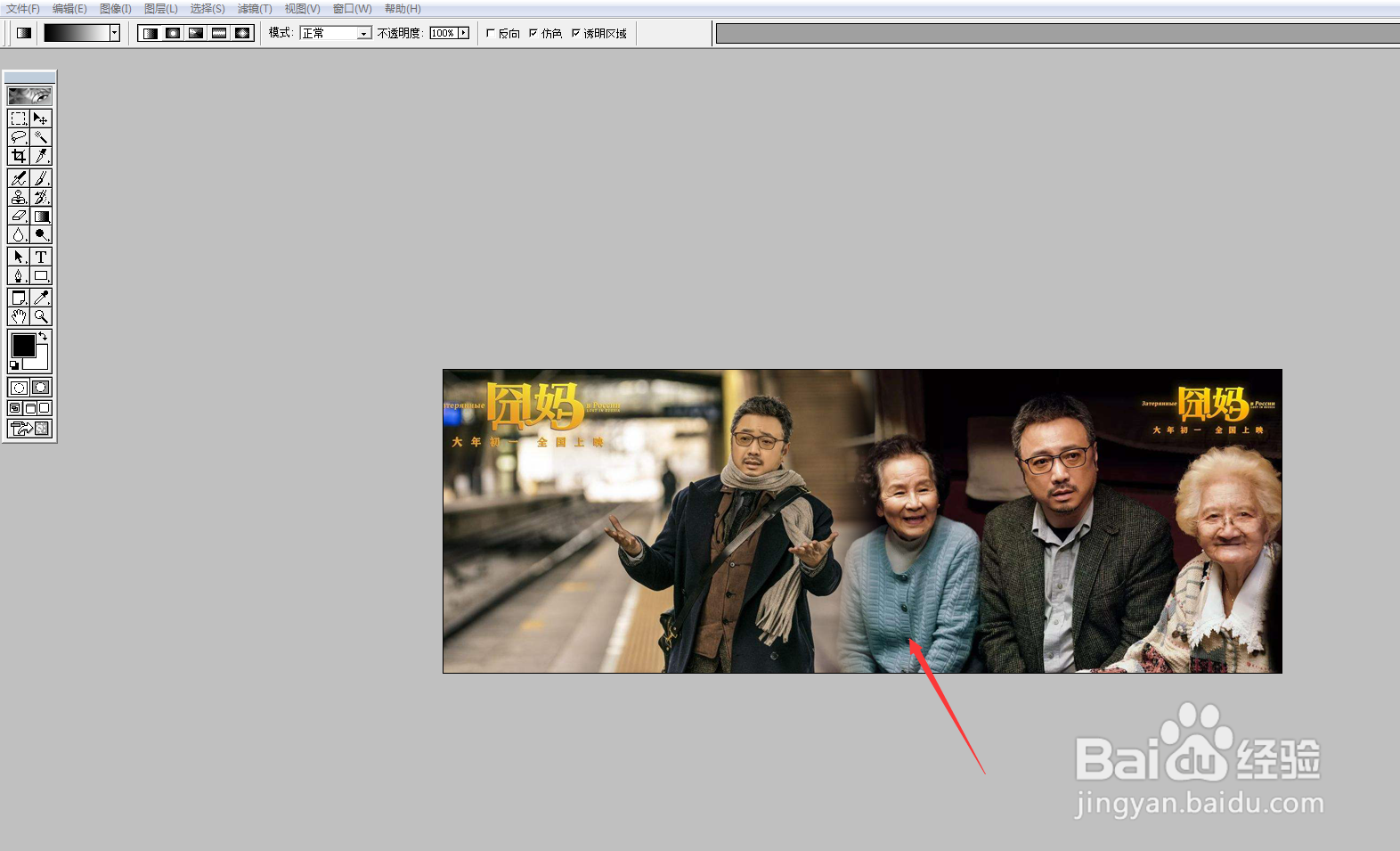The height and width of the screenshot is (851, 1400).
Task: Switch to Quick Mask mode
Action: pos(41,388)
